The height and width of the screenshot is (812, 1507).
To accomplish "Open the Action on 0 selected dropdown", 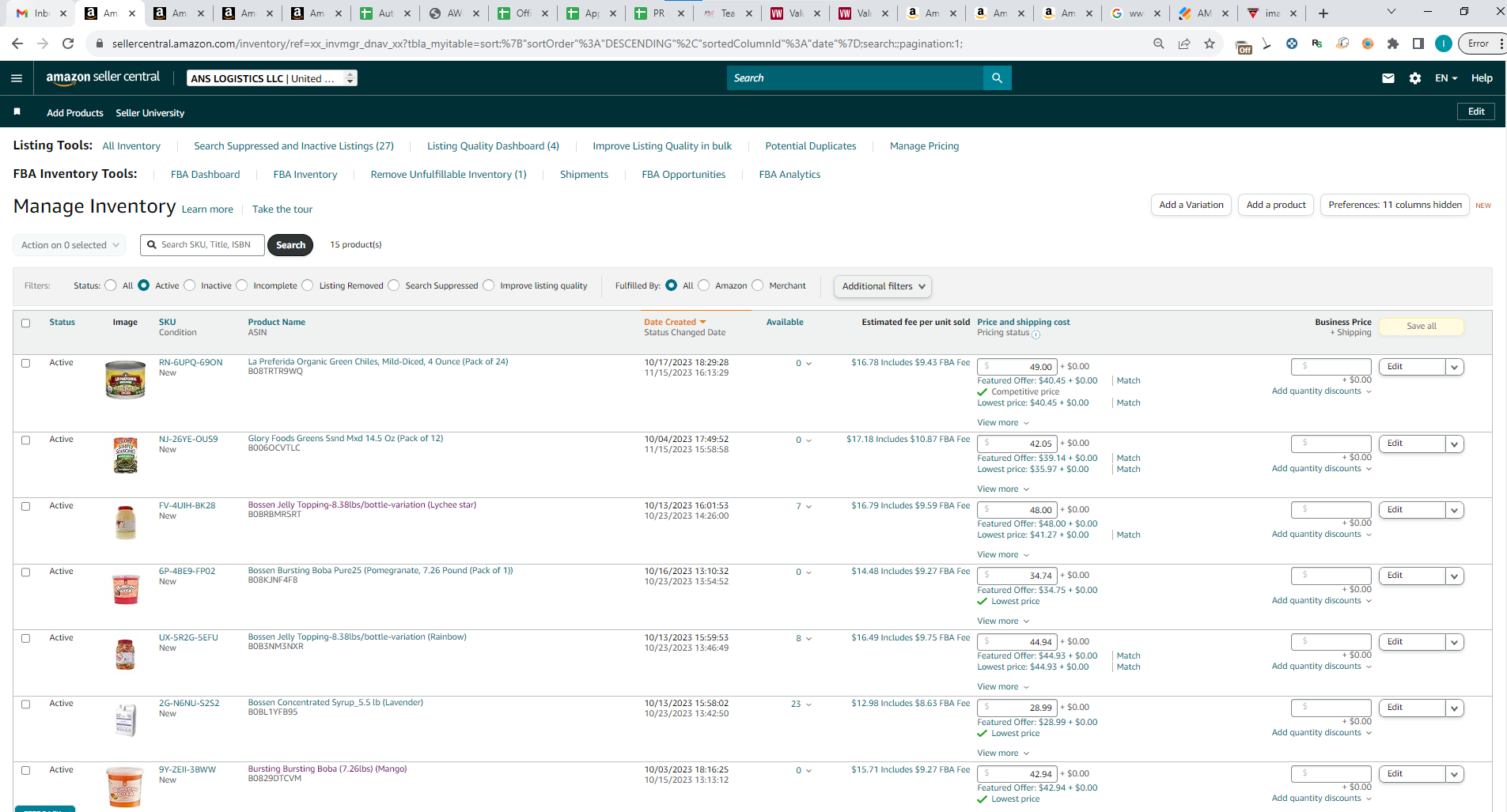I will pyautogui.click(x=70, y=245).
